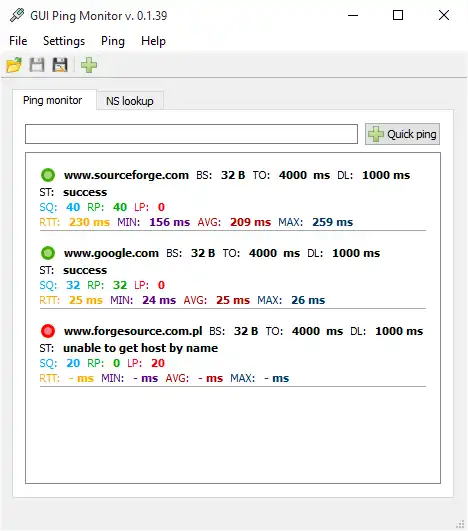This screenshot has height=531, width=468.
Task: Click the MIN value 156 ms
Action: [170, 222]
